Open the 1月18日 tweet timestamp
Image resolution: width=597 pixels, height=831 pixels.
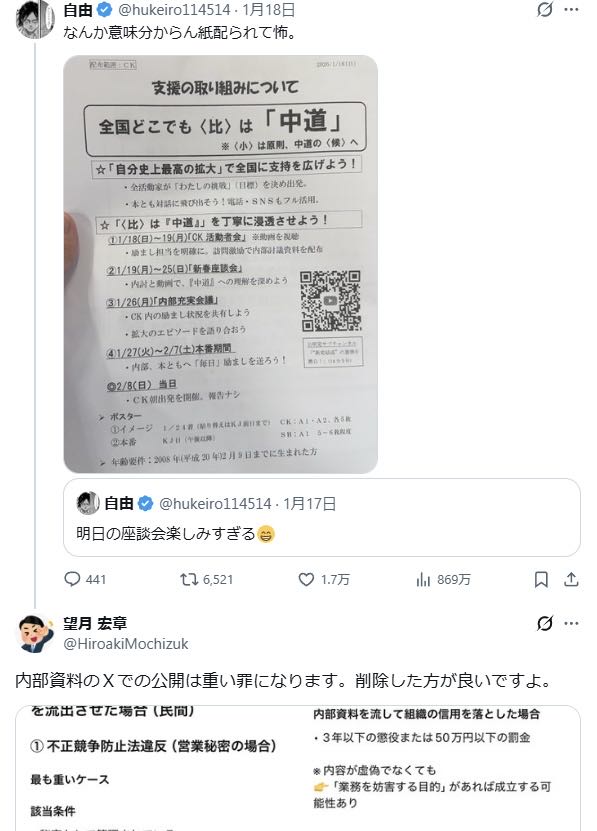pos(269,10)
